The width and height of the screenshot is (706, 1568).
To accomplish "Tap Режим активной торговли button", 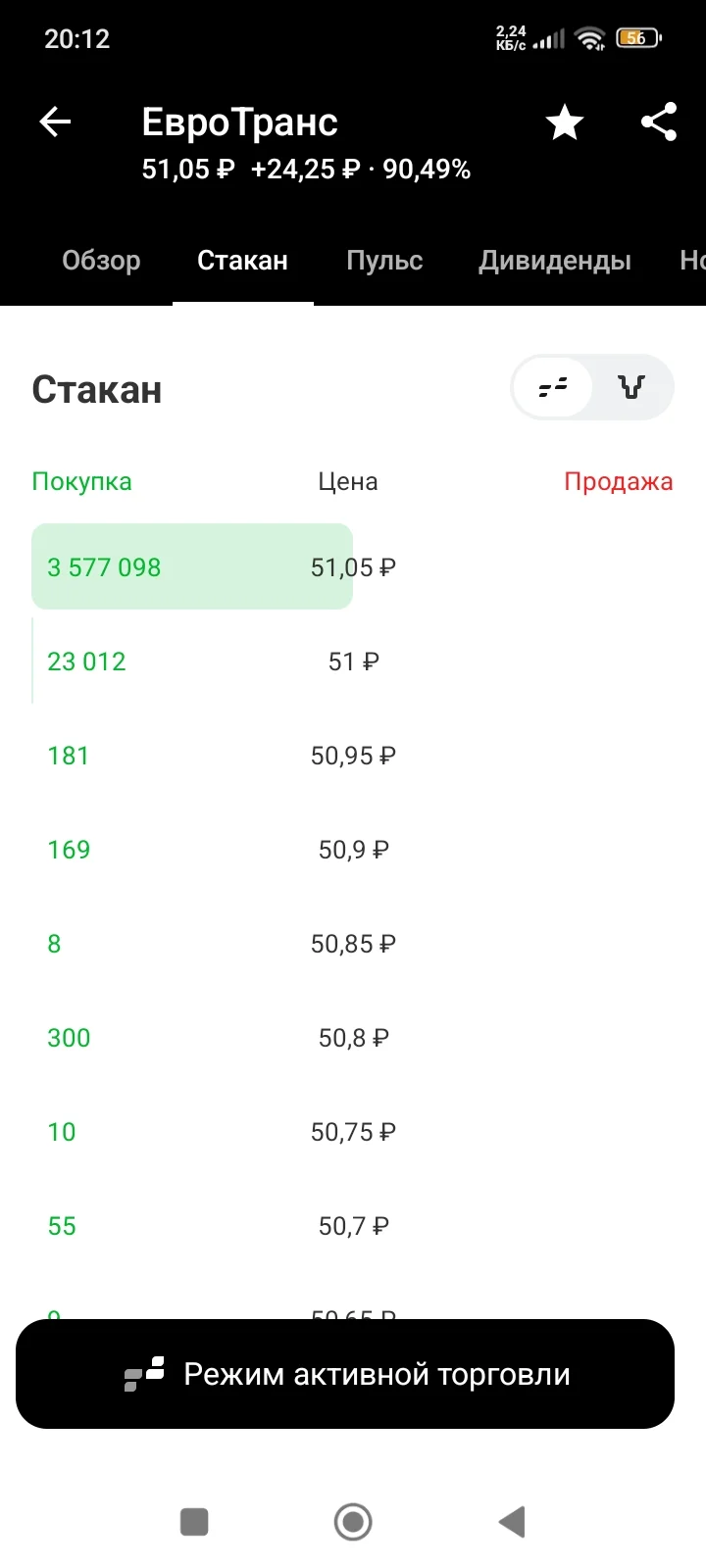I will (345, 1374).
